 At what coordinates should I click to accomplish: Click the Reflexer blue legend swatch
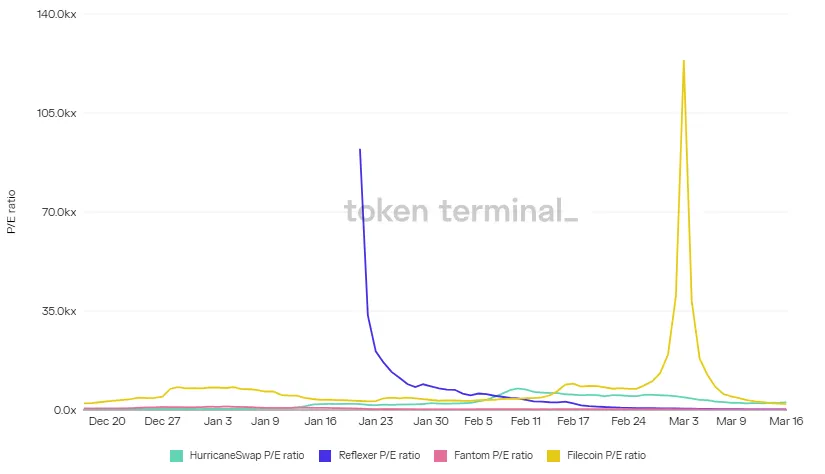(325, 456)
